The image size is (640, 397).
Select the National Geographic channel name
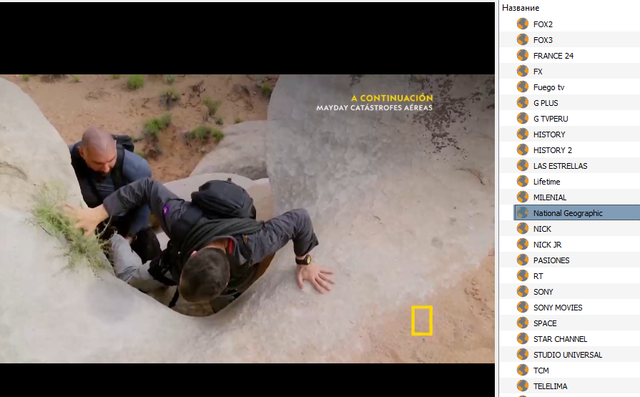[x=568, y=213]
